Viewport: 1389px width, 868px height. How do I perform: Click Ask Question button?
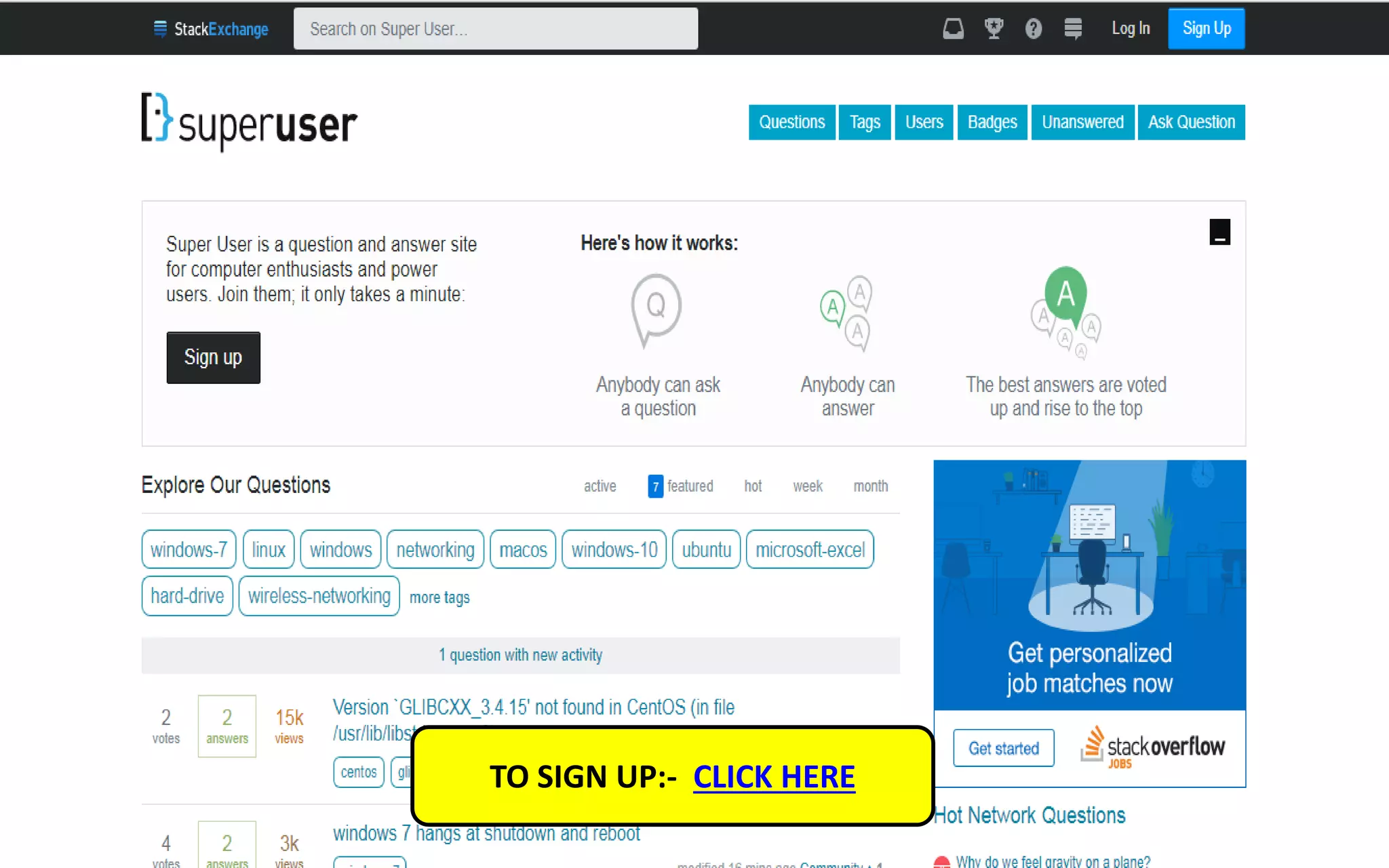[x=1191, y=122]
